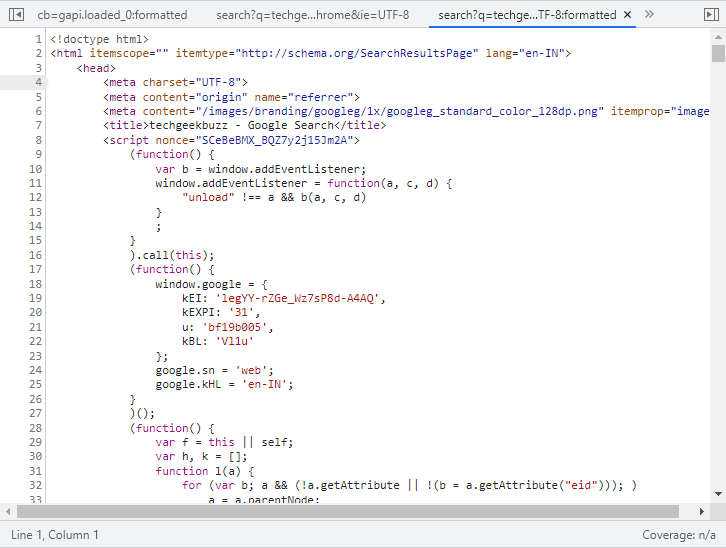Show the debugger sidebar panel
This screenshot has width=726, height=548.
coord(709,15)
